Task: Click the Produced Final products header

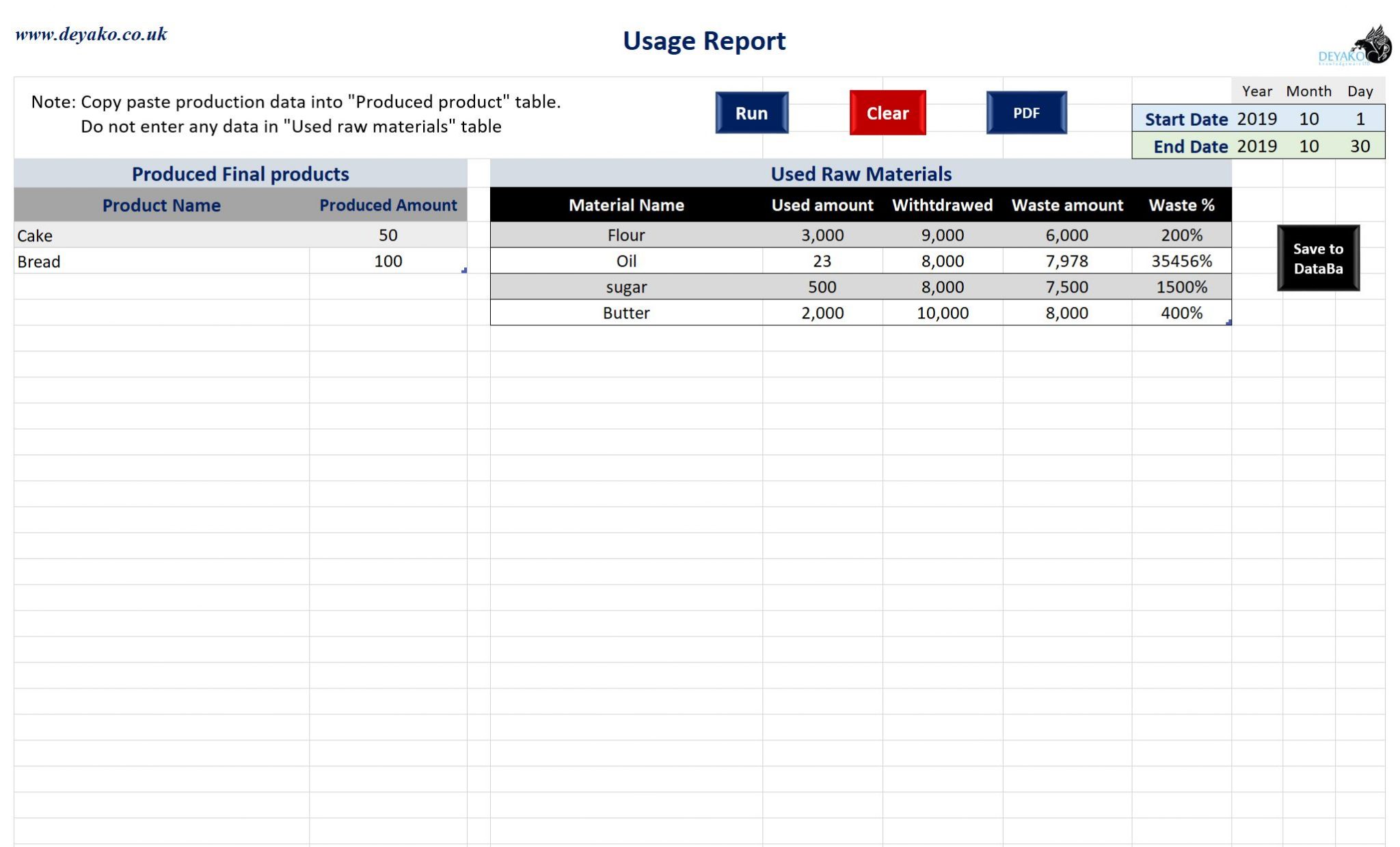Action: point(241,174)
